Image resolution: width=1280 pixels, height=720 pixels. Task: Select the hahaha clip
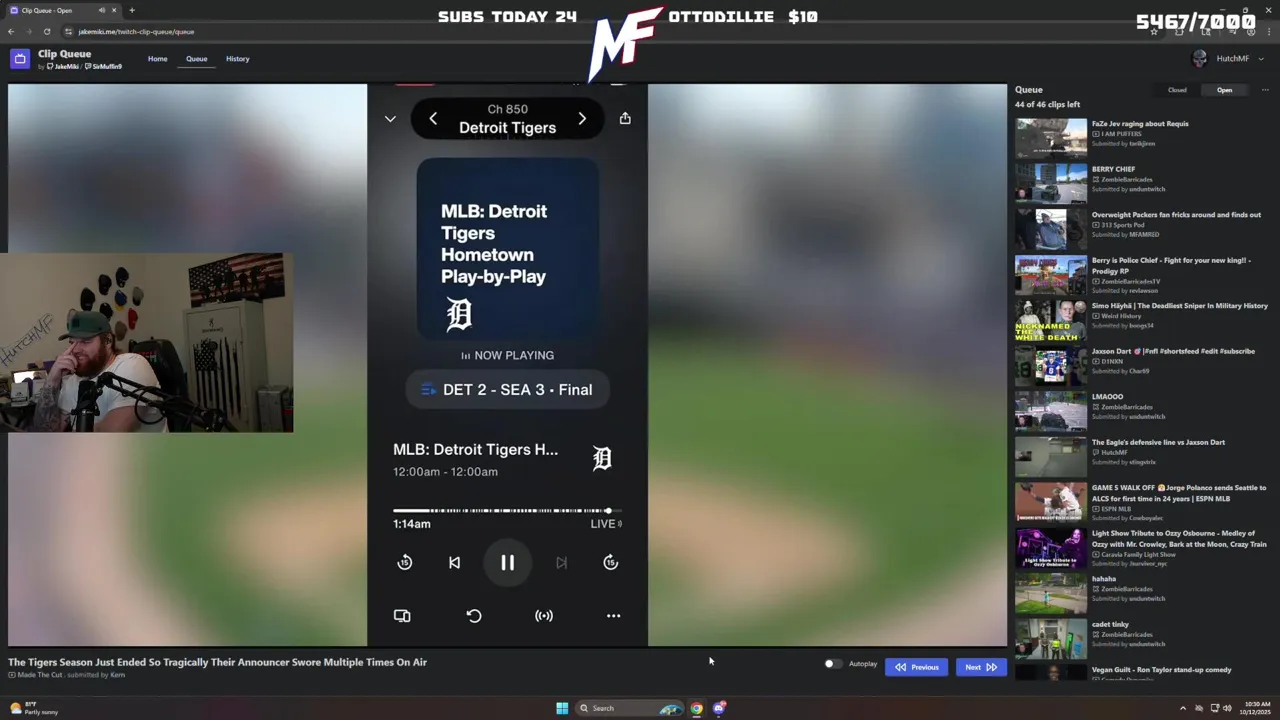click(1142, 591)
